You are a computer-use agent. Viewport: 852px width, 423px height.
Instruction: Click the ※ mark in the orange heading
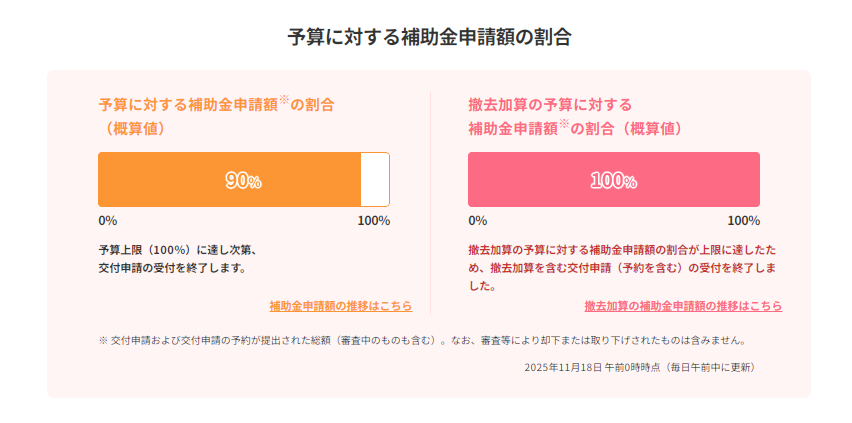tap(283, 101)
